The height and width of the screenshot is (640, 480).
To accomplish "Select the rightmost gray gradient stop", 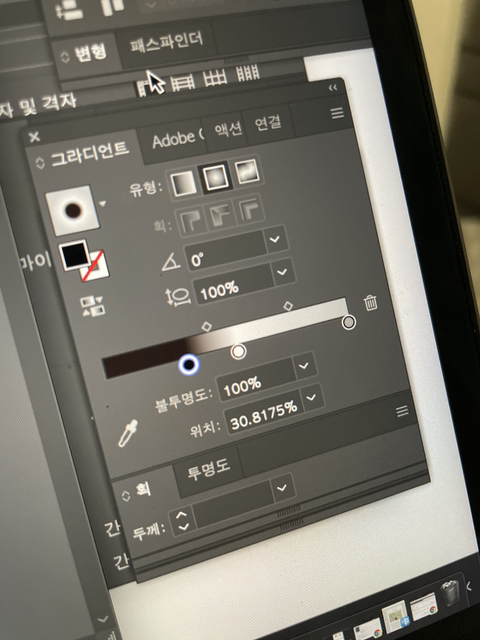I will click(349, 323).
